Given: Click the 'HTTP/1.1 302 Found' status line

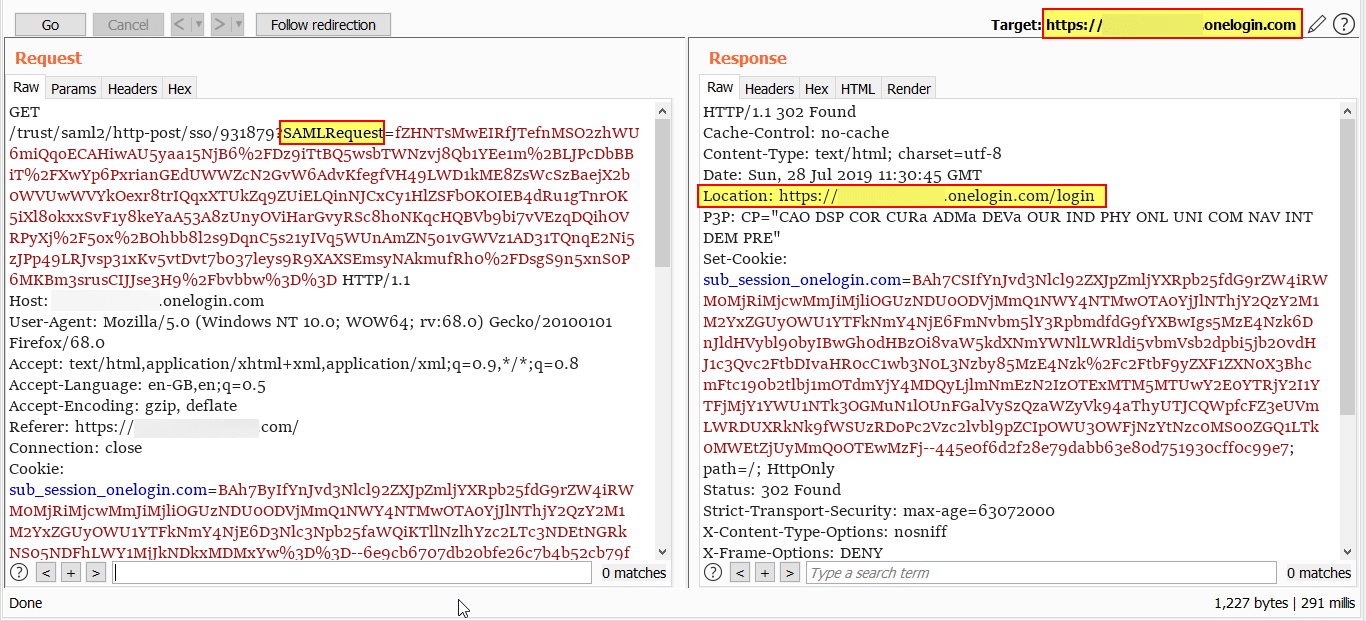Looking at the screenshot, I should [x=780, y=112].
